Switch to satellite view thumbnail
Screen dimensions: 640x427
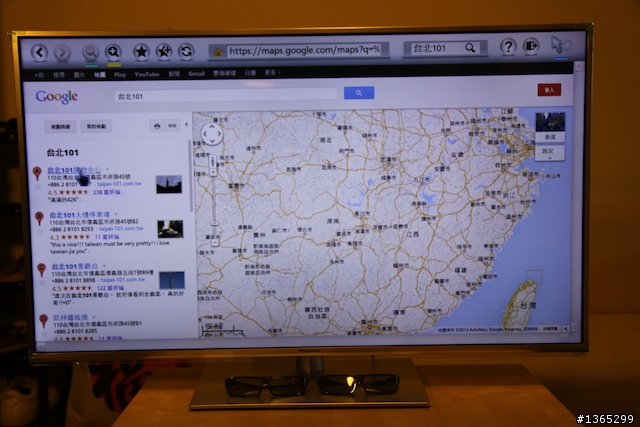pyautogui.click(x=550, y=127)
